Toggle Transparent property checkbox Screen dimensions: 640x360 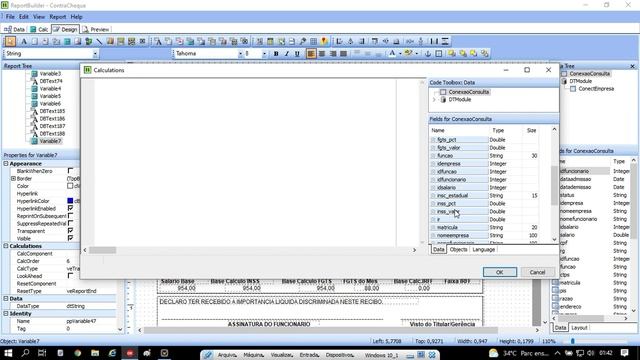click(70, 231)
